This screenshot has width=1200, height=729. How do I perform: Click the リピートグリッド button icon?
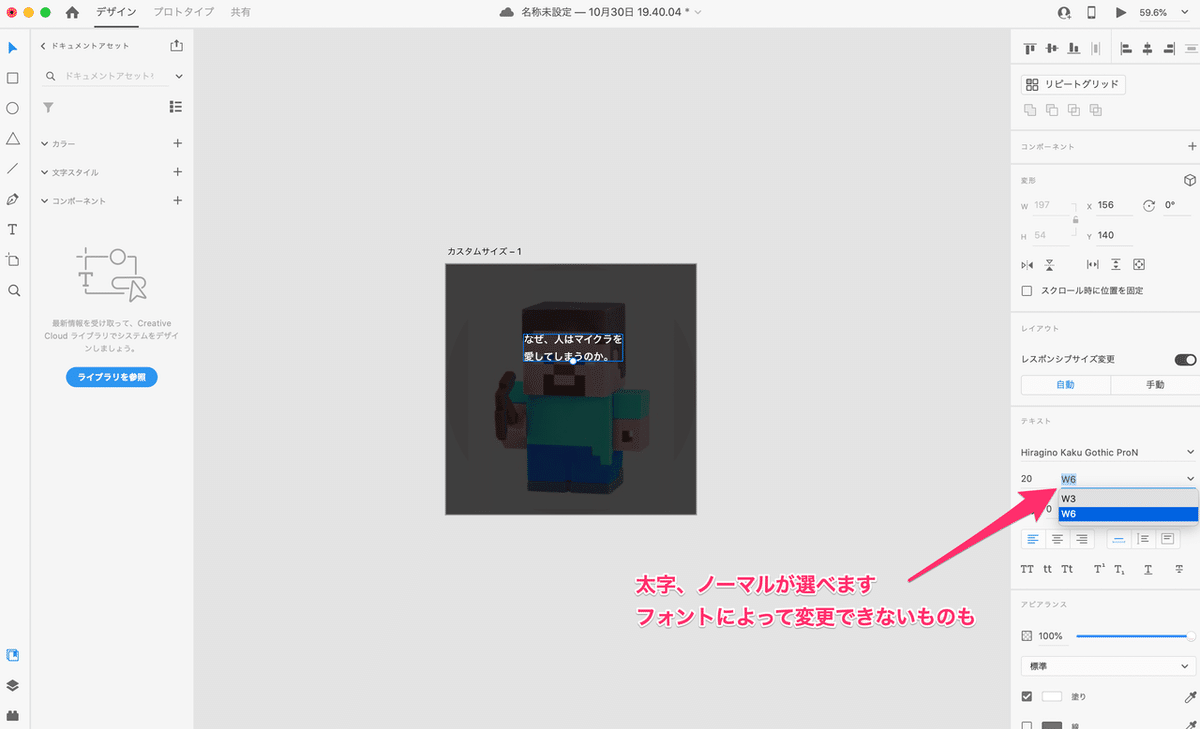(1031, 84)
